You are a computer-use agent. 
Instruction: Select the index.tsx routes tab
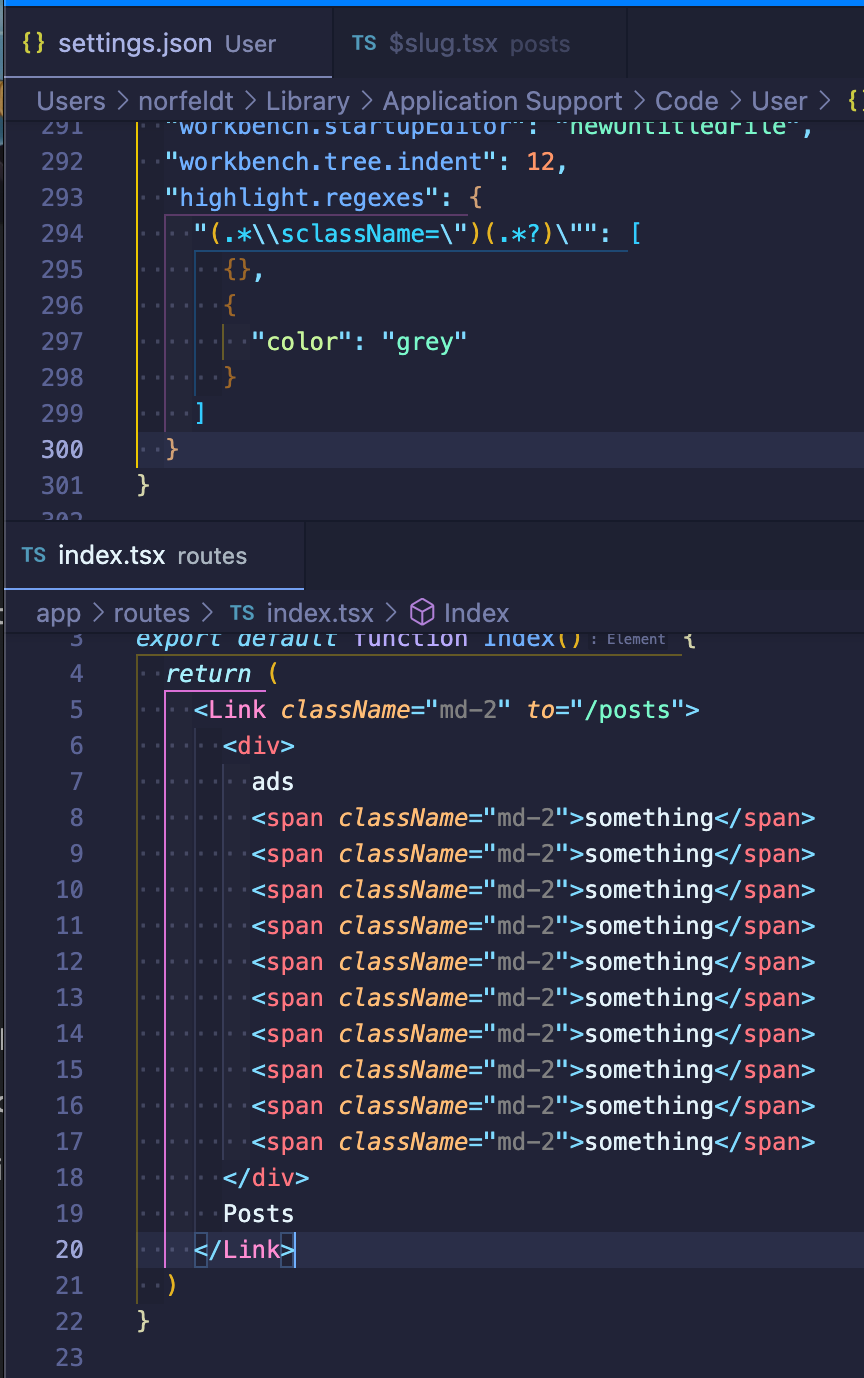click(x=153, y=555)
